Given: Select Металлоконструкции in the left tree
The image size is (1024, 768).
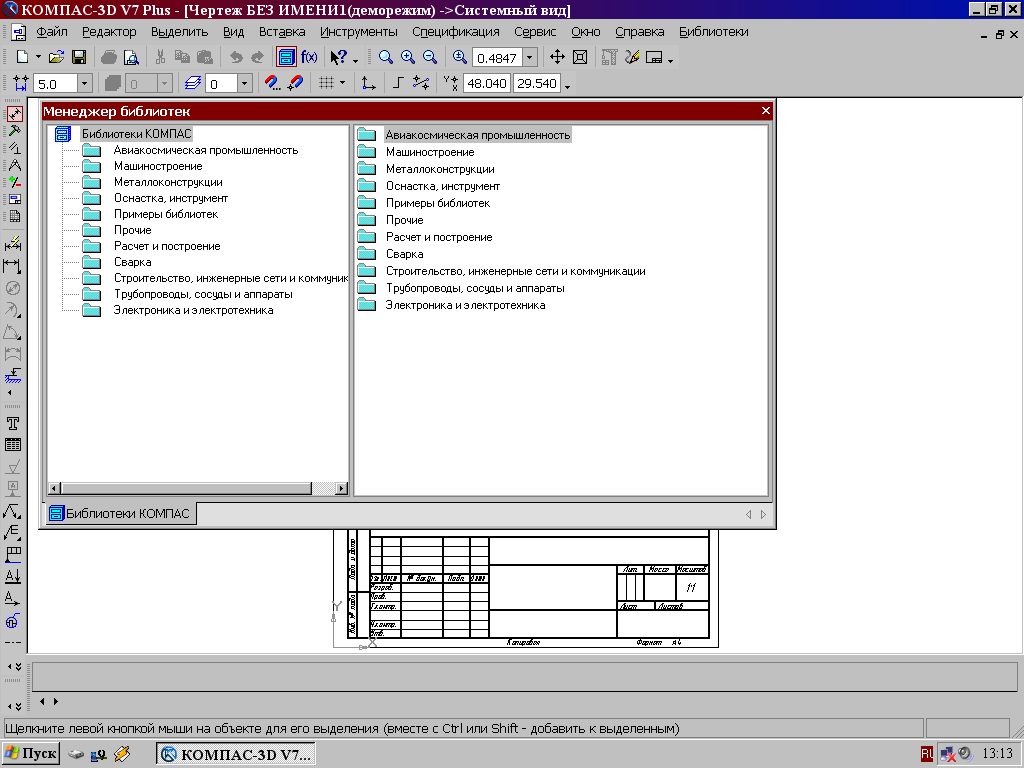Looking at the screenshot, I should (x=168, y=182).
